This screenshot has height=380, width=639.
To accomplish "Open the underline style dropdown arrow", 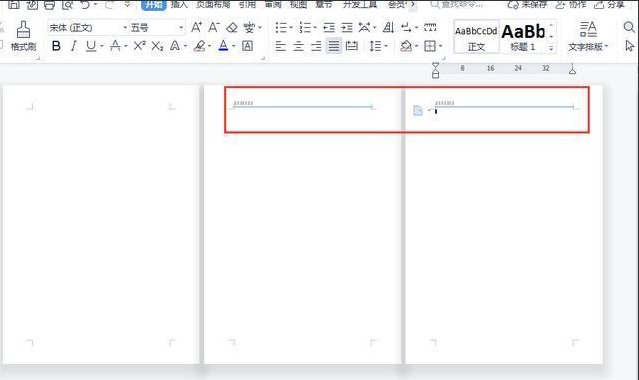I will (x=101, y=46).
